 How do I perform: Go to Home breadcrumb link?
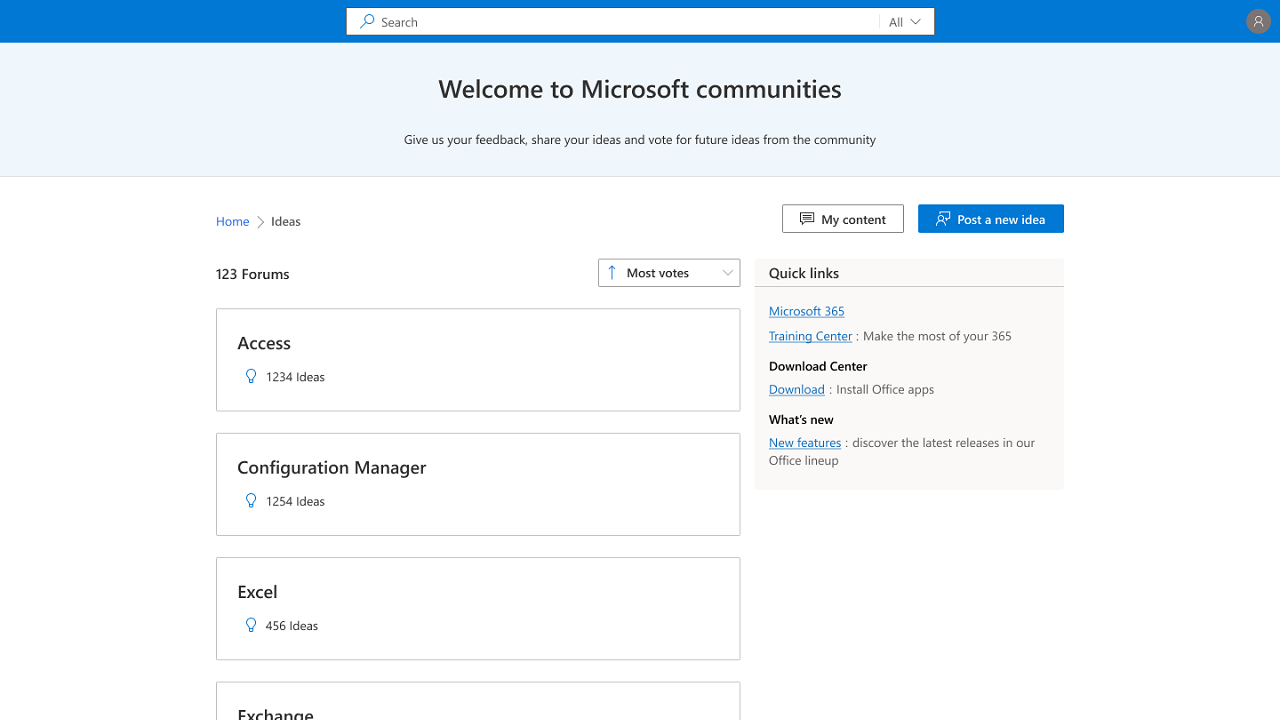[x=232, y=221]
